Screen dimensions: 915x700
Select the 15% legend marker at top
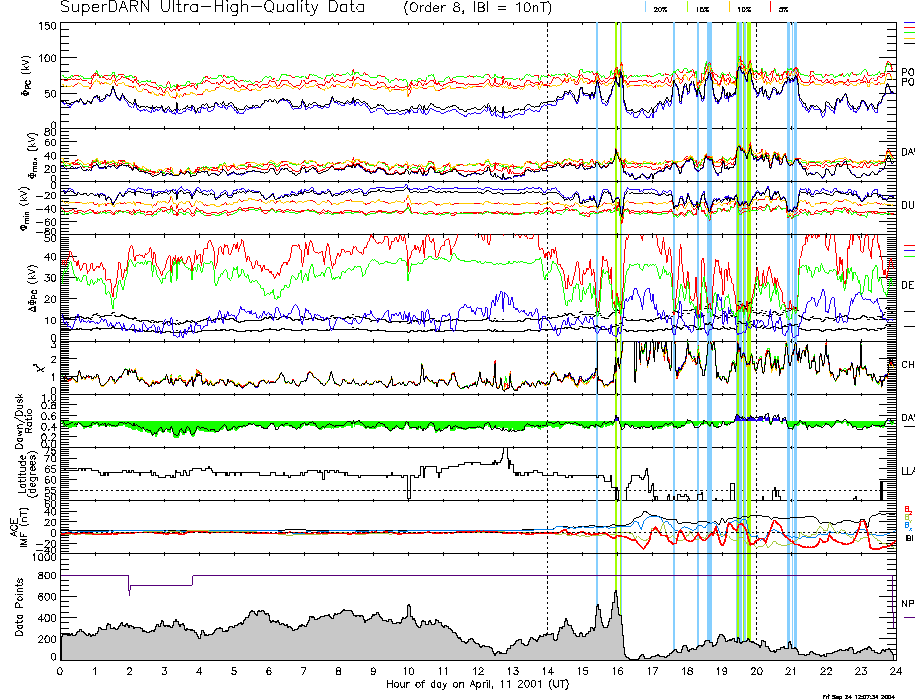coord(702,8)
